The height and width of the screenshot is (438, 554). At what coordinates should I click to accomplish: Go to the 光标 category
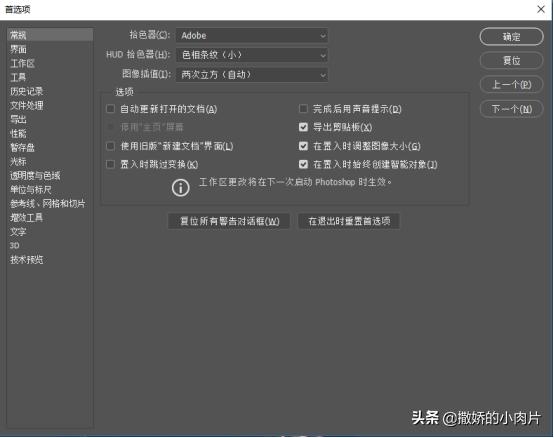[x=18, y=161]
